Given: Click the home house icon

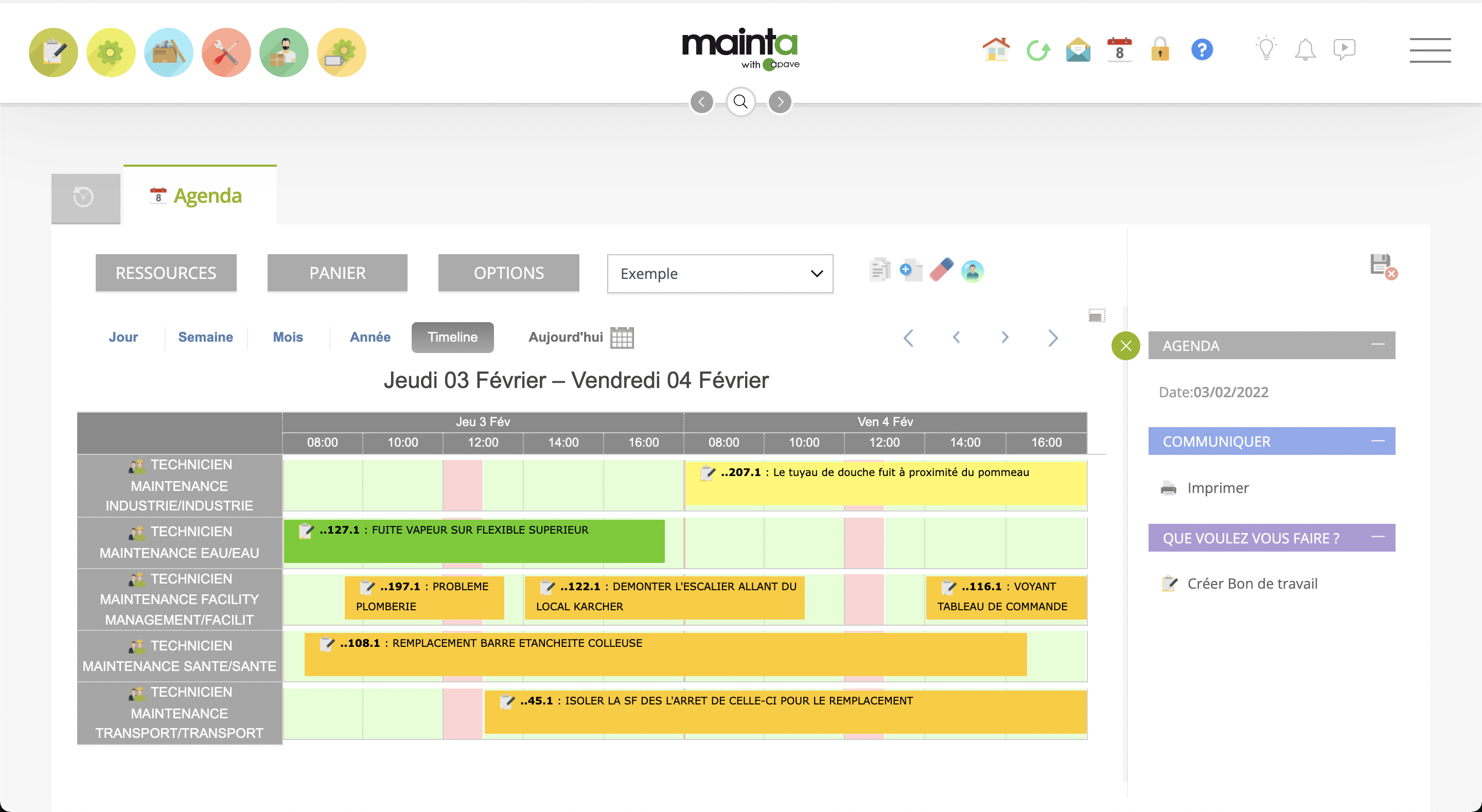Looking at the screenshot, I should [996, 49].
